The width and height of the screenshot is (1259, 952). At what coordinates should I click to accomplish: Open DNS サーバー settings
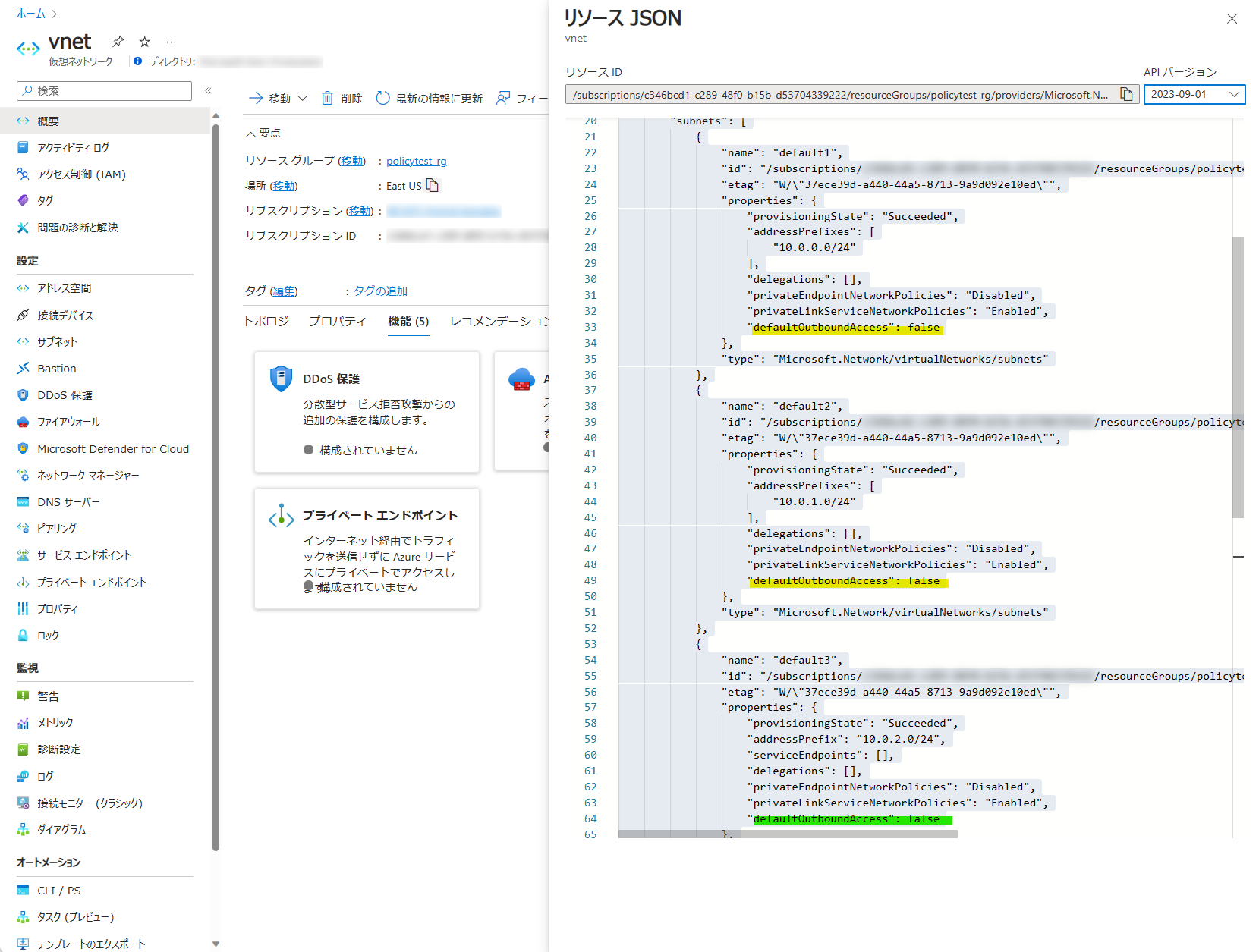coord(68,502)
